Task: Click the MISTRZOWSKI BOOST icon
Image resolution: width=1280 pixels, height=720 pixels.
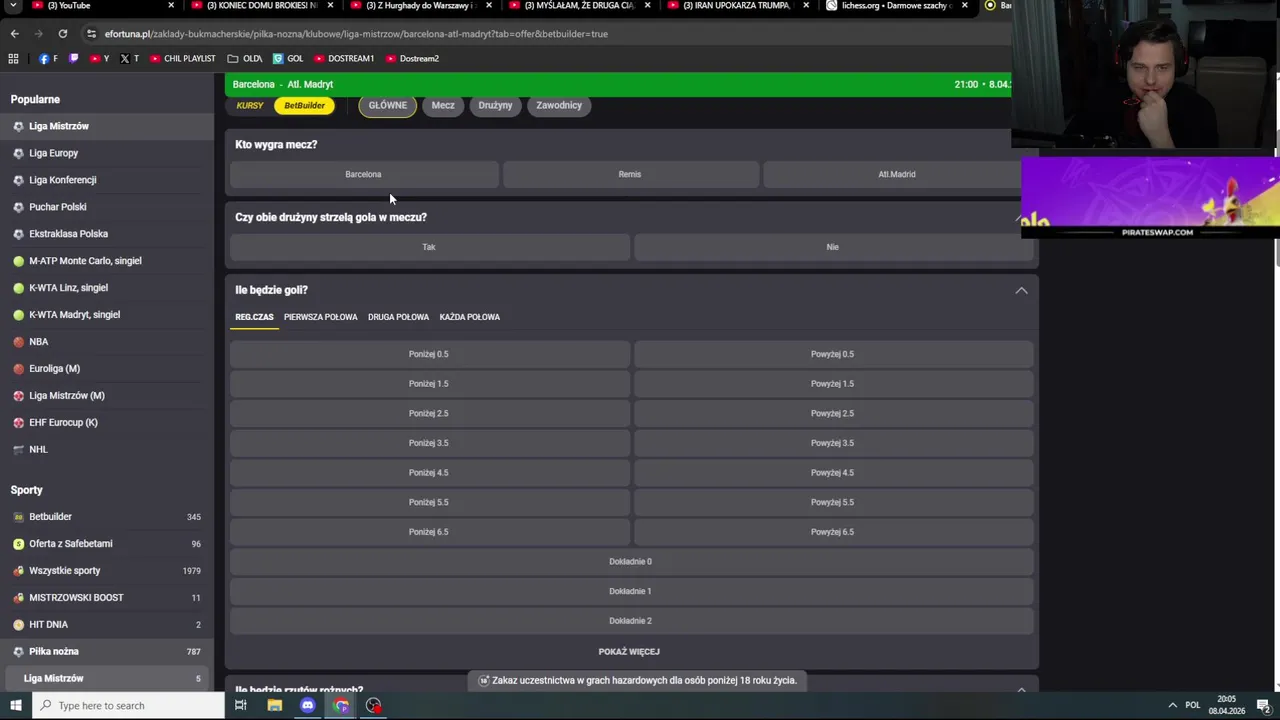Action: coord(19,598)
